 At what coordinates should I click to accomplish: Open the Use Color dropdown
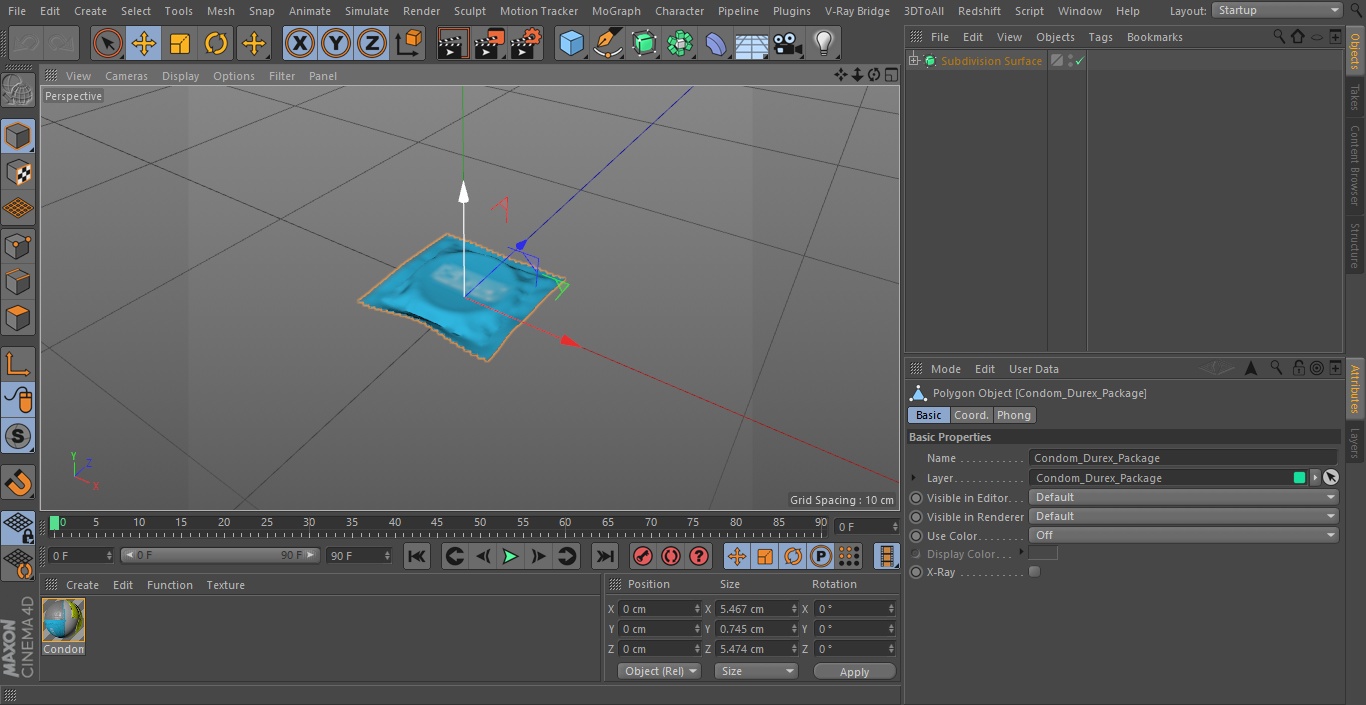click(x=1184, y=535)
